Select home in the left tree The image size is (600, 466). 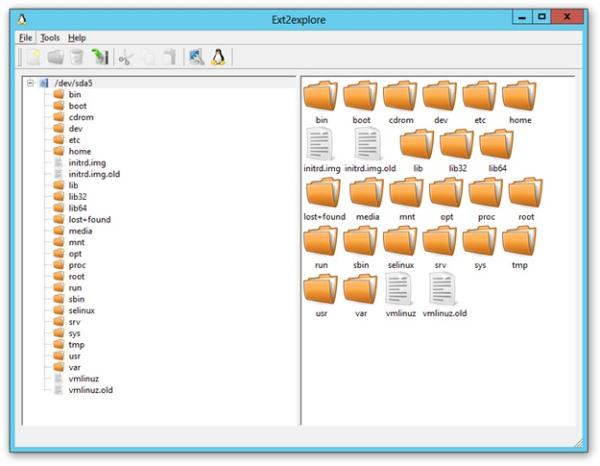pos(80,151)
